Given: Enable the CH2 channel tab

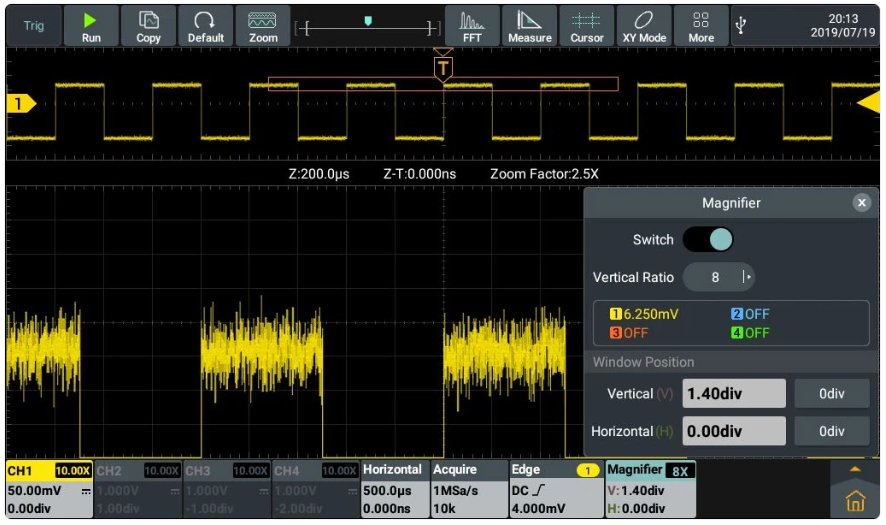Looking at the screenshot, I should pyautogui.click(x=138, y=489).
